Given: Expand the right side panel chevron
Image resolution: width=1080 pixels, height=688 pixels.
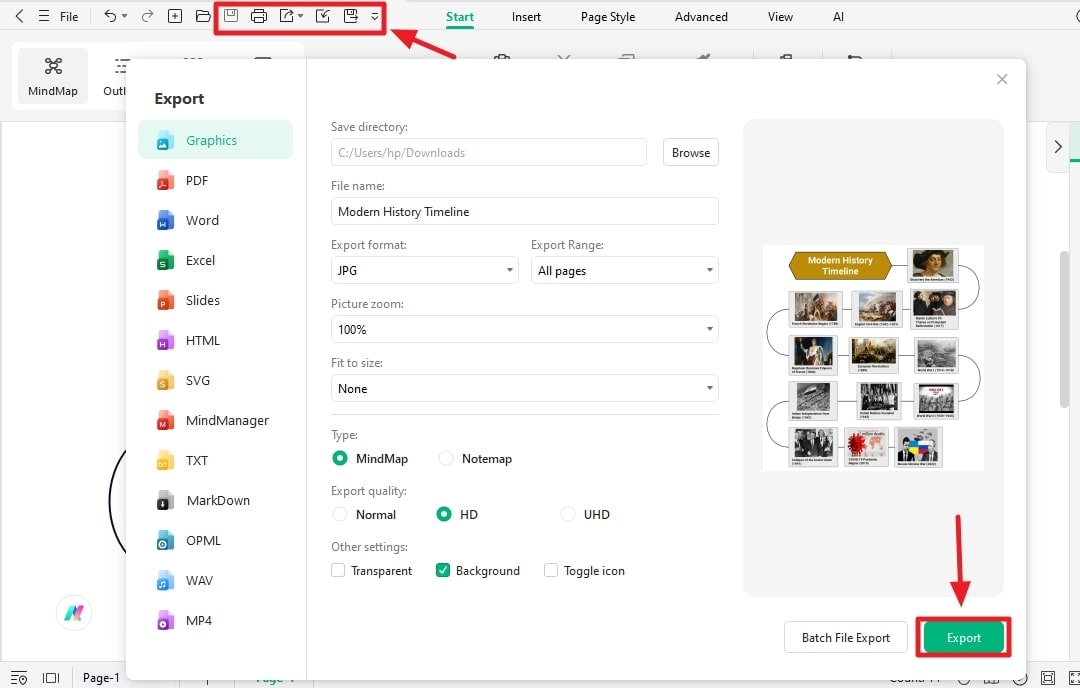Looking at the screenshot, I should point(1058,147).
